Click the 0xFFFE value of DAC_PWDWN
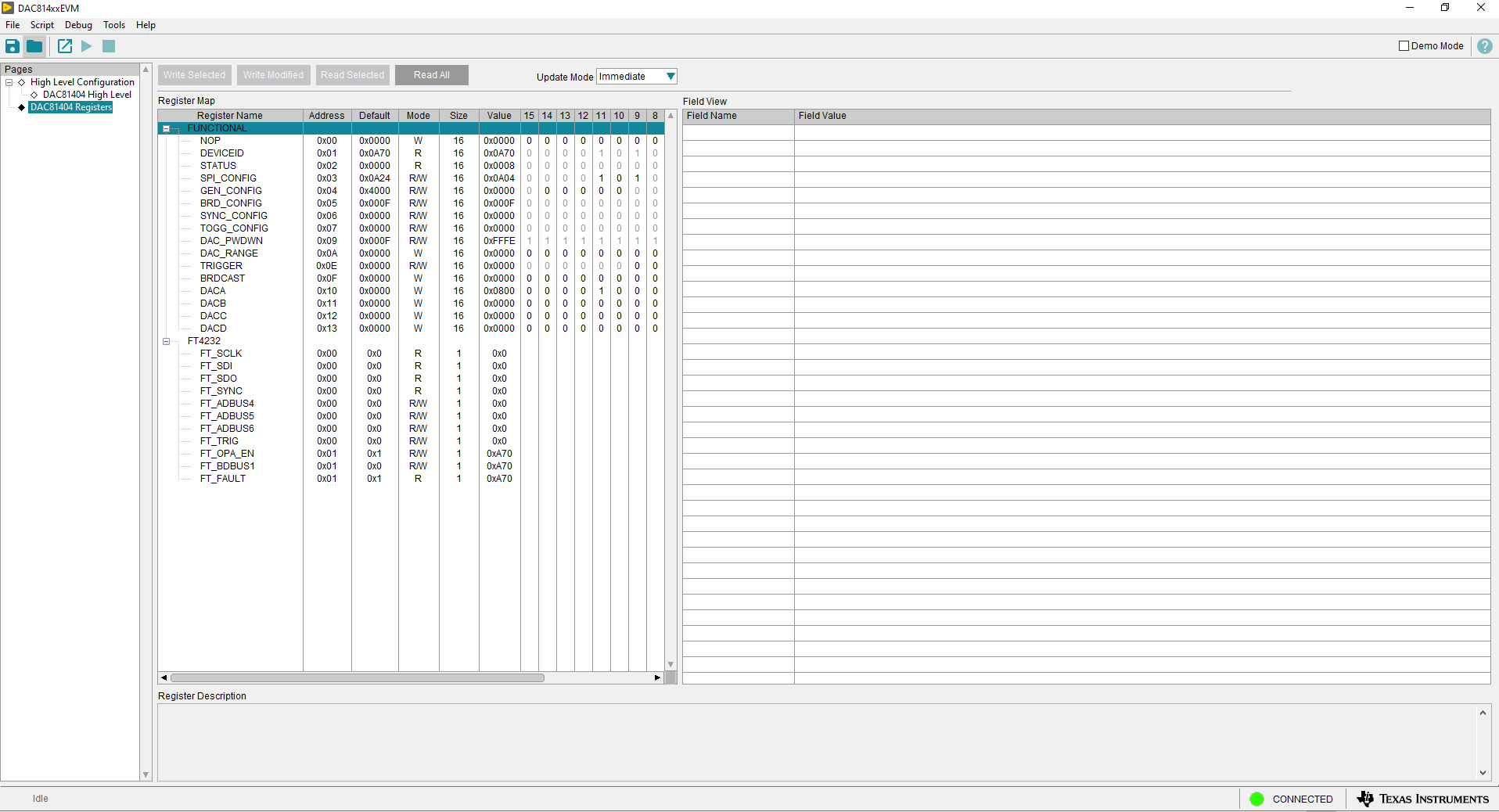1499x812 pixels. (499, 241)
